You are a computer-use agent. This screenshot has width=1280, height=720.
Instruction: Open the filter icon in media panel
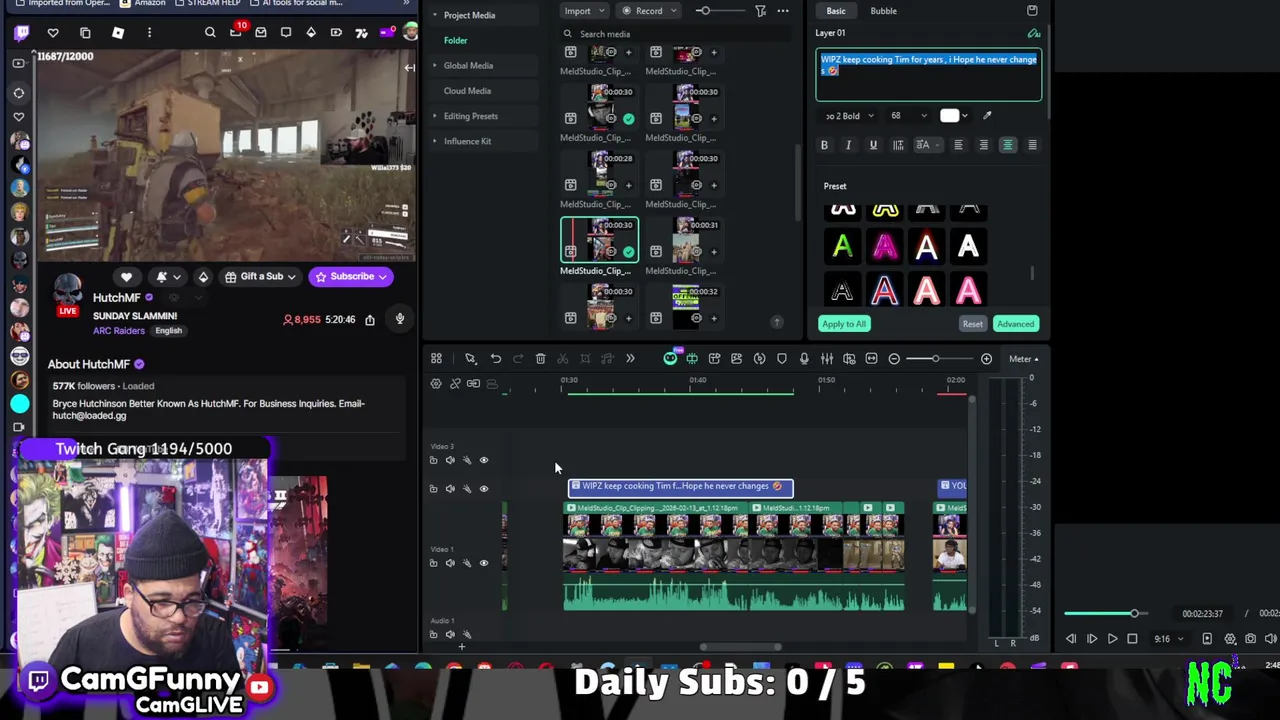(760, 11)
